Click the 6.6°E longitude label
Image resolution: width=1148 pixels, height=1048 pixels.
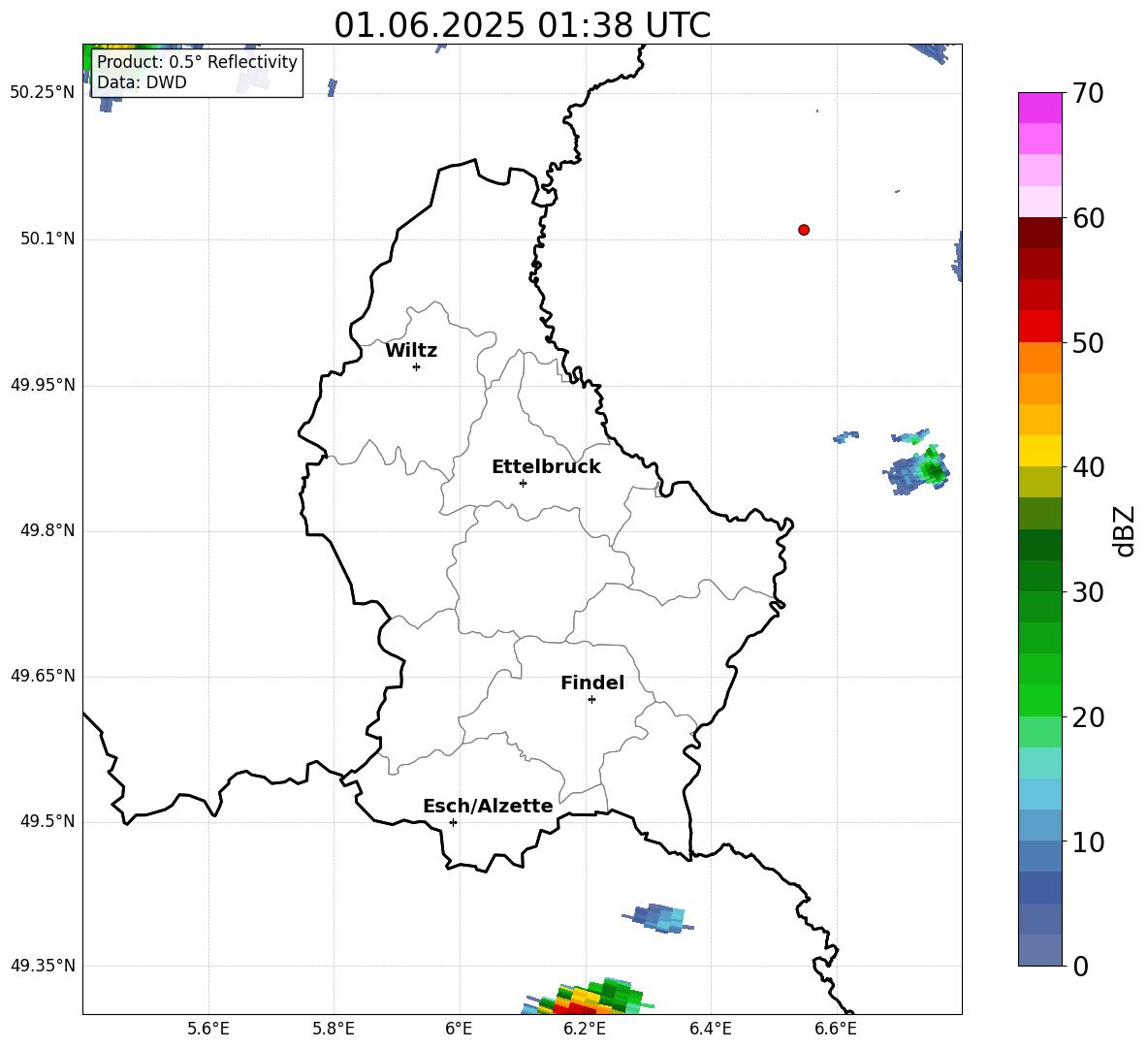(836, 1029)
